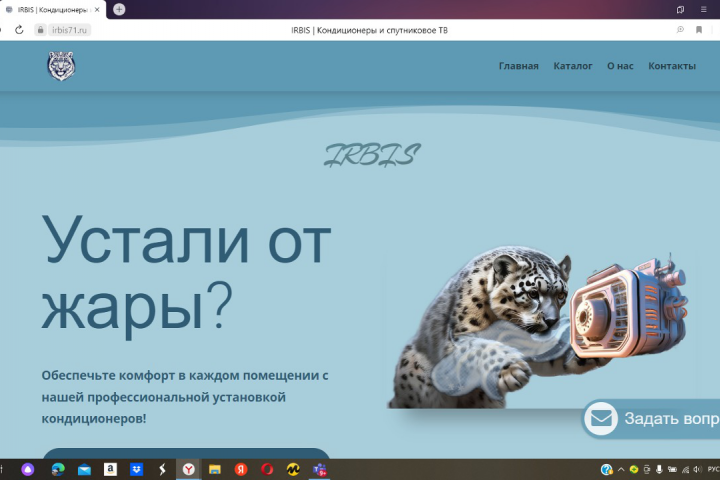Switch to Yandex Browser taskbar icon
Image resolution: width=720 pixels, height=480 pixels.
[189, 469]
